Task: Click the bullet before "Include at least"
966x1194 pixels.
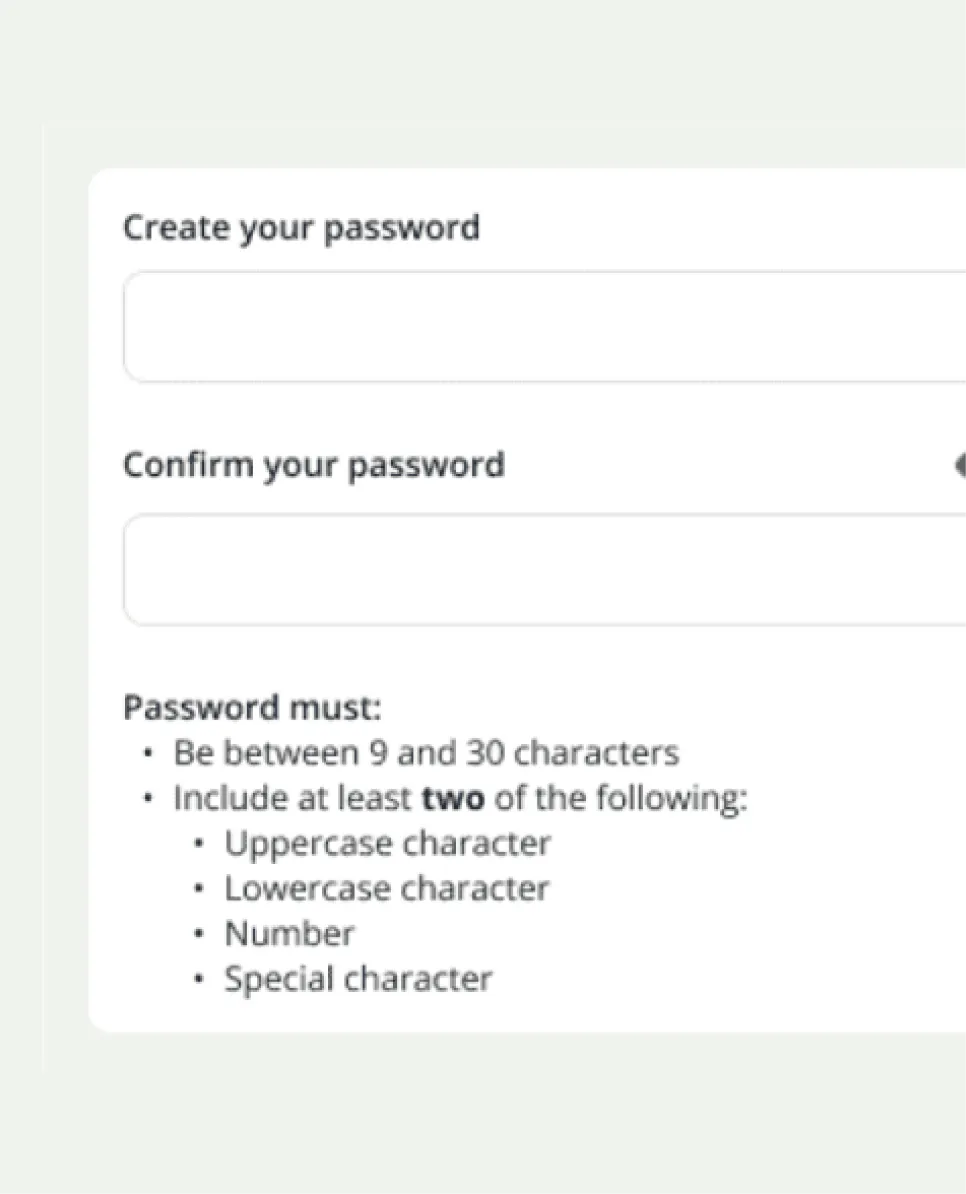Action: click(x=149, y=799)
